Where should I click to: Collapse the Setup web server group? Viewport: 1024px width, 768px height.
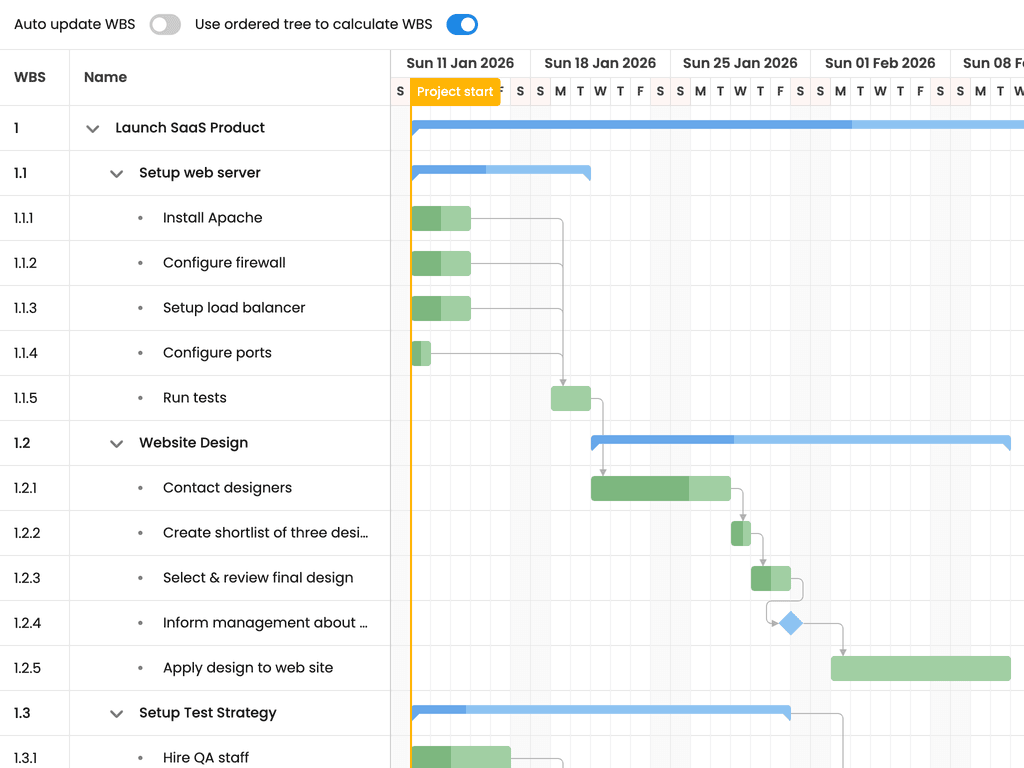pyautogui.click(x=116, y=174)
